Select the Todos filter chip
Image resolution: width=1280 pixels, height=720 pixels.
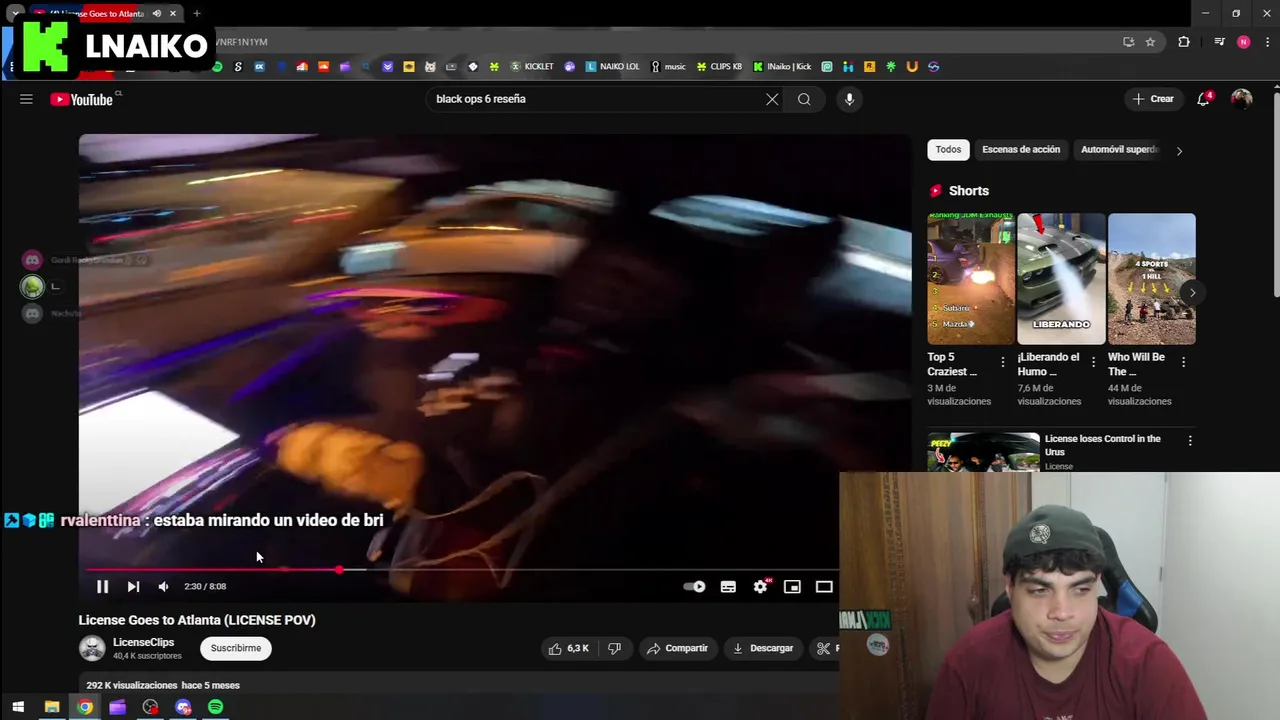point(948,149)
